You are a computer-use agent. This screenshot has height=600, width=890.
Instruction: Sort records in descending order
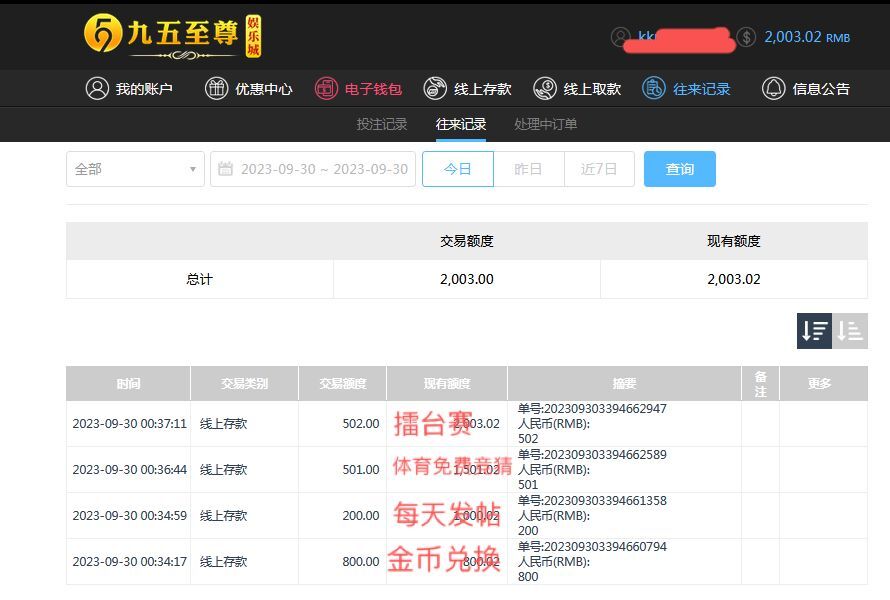(815, 331)
